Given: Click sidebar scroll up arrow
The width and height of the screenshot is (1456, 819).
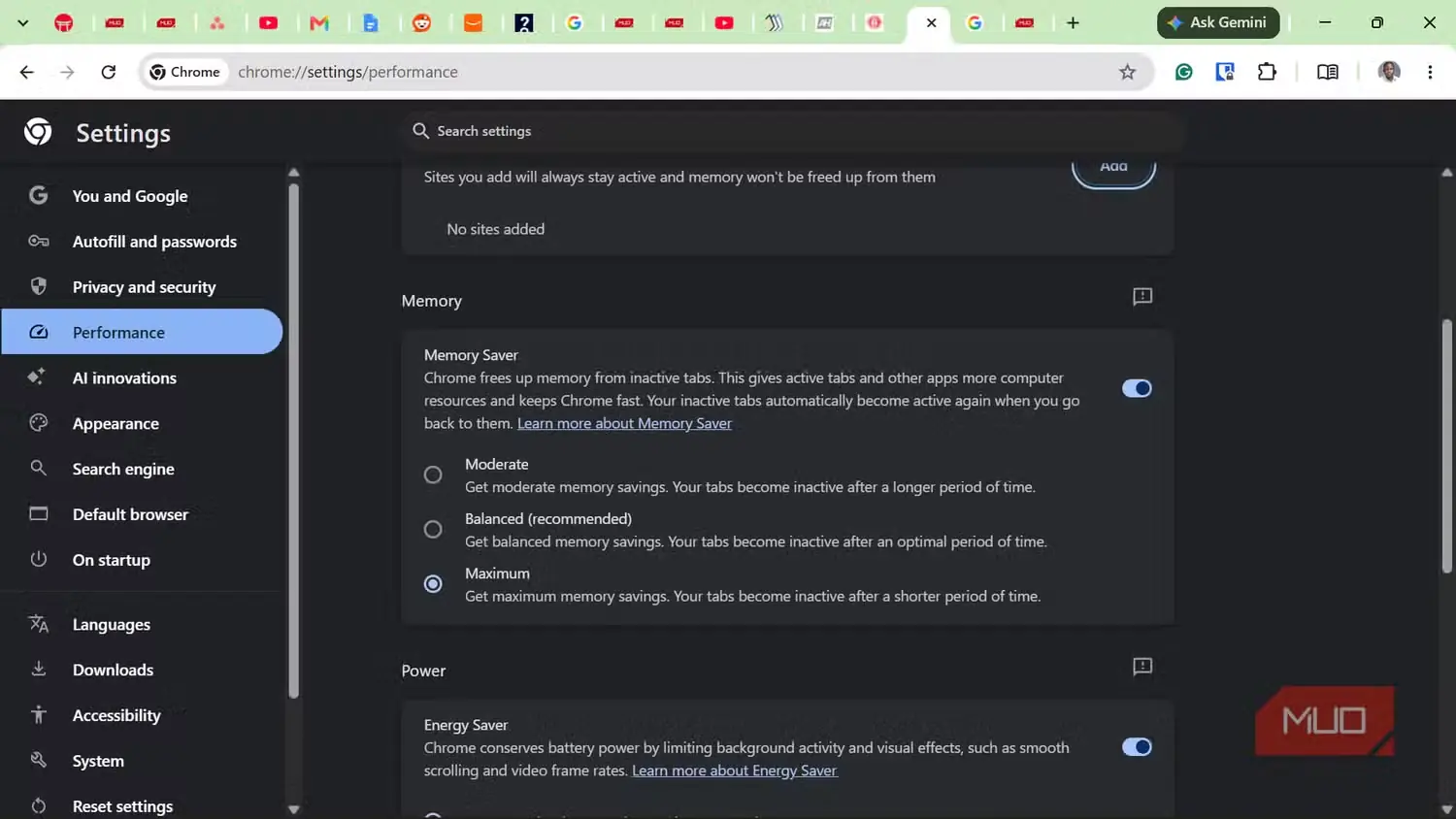Looking at the screenshot, I should click(293, 173).
